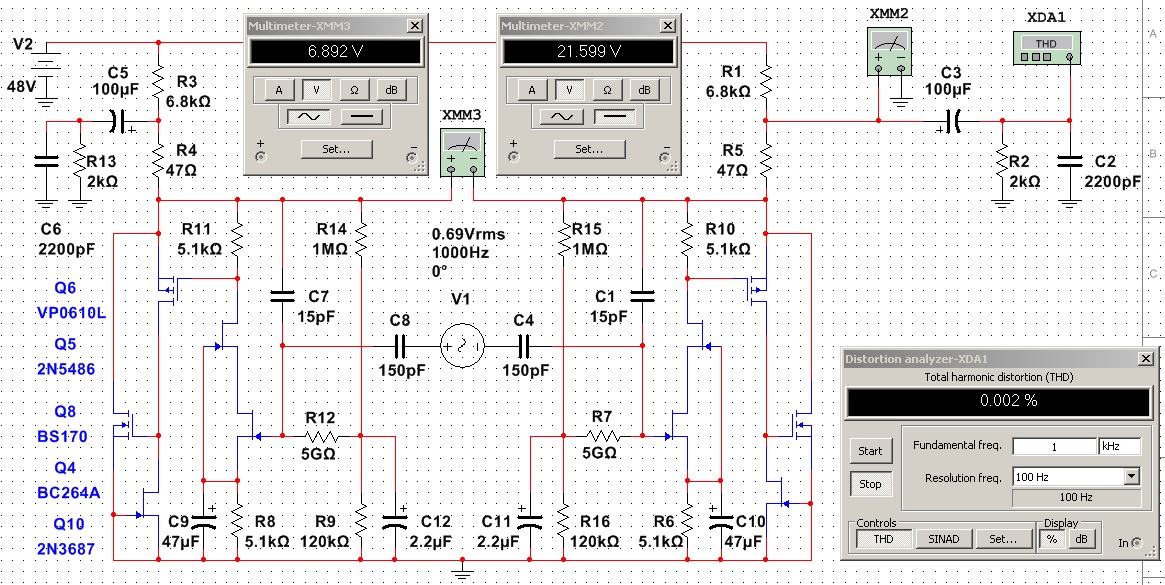Open Set... in Multimeter-XMM2
1165x585 pixels.
pyautogui.click(x=588, y=149)
